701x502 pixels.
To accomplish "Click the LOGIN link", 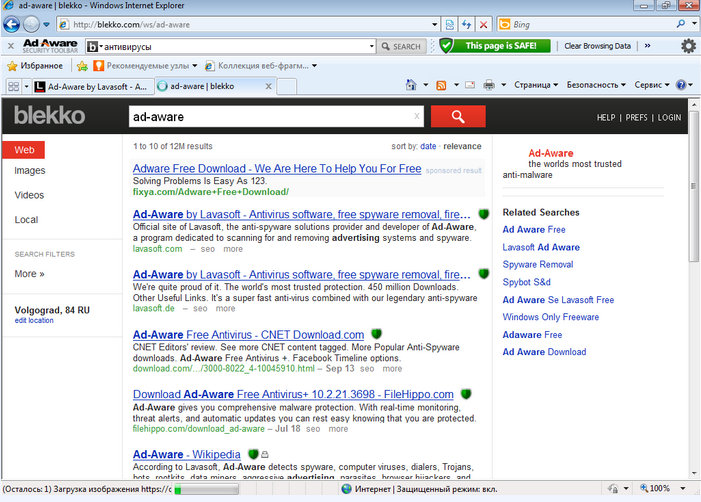I will pos(669,118).
